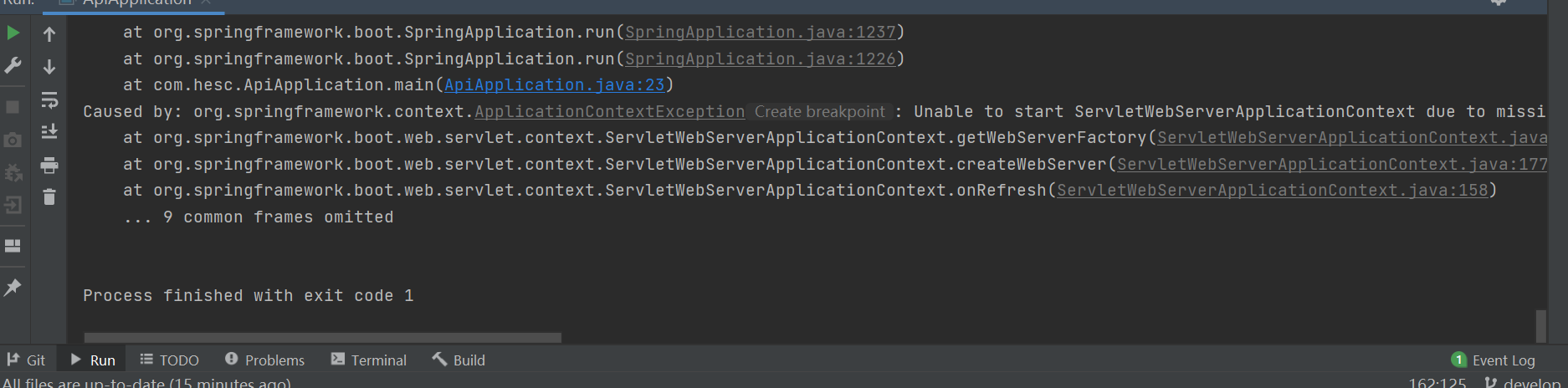Viewport: 1568px width, 388px height.
Task: Clear console with trash icon
Action: pos(49,197)
